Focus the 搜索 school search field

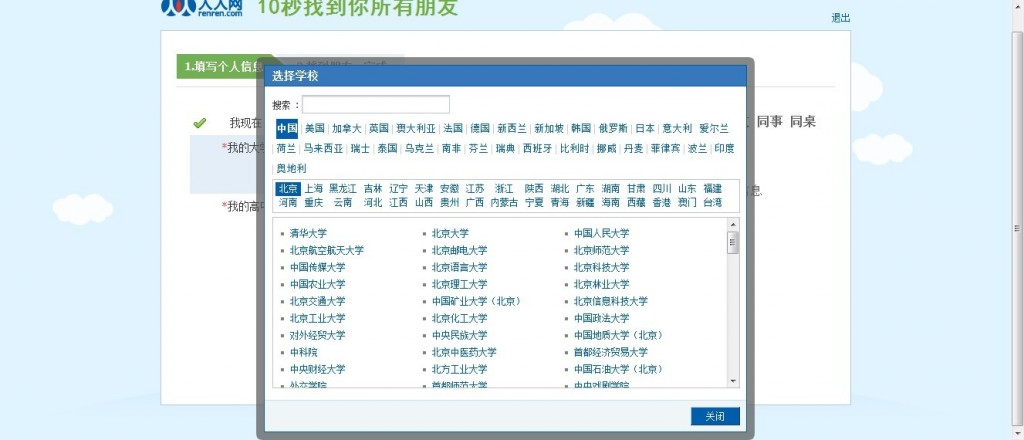coord(376,104)
